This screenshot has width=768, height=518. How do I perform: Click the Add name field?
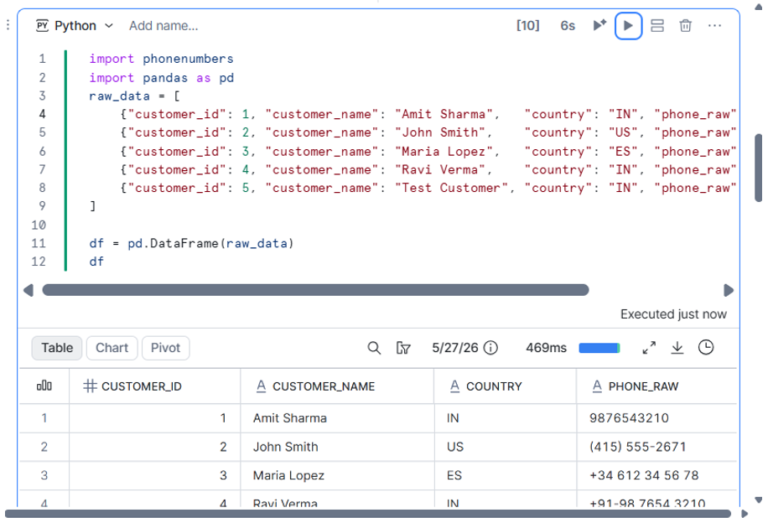pyautogui.click(x=164, y=26)
